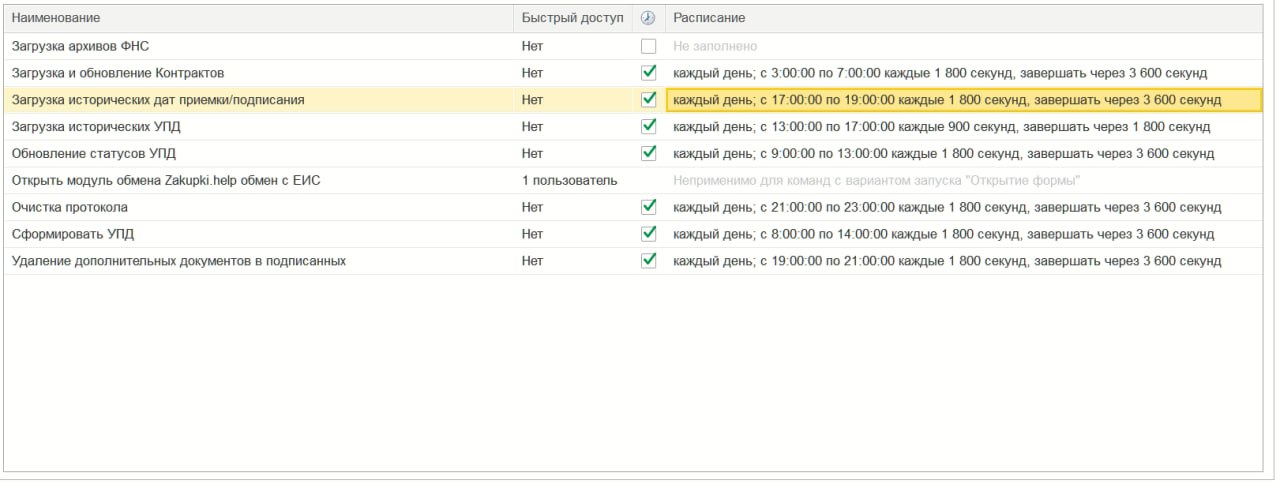This screenshot has width=1280, height=484.
Task: Toggle schedule checkbox for Загрузка исторических УПД
Action: tap(648, 127)
